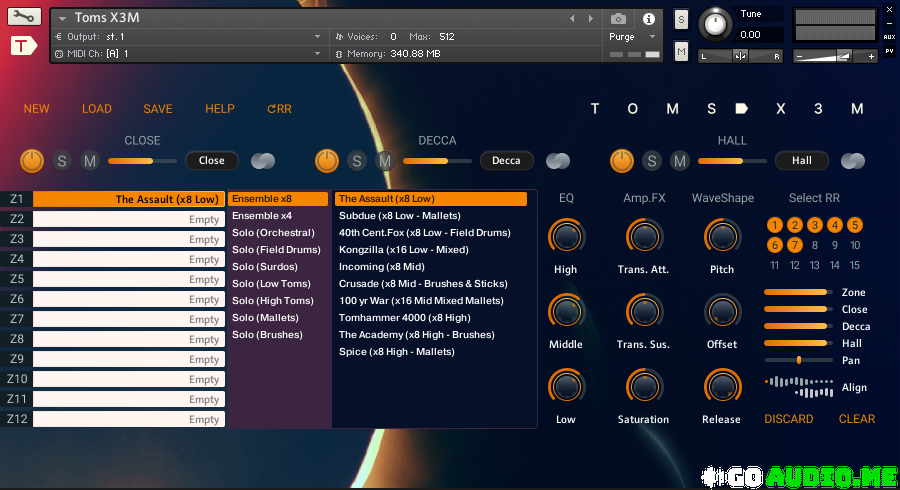Click the orange T logo icon
The image size is (900, 490).
click(24, 46)
